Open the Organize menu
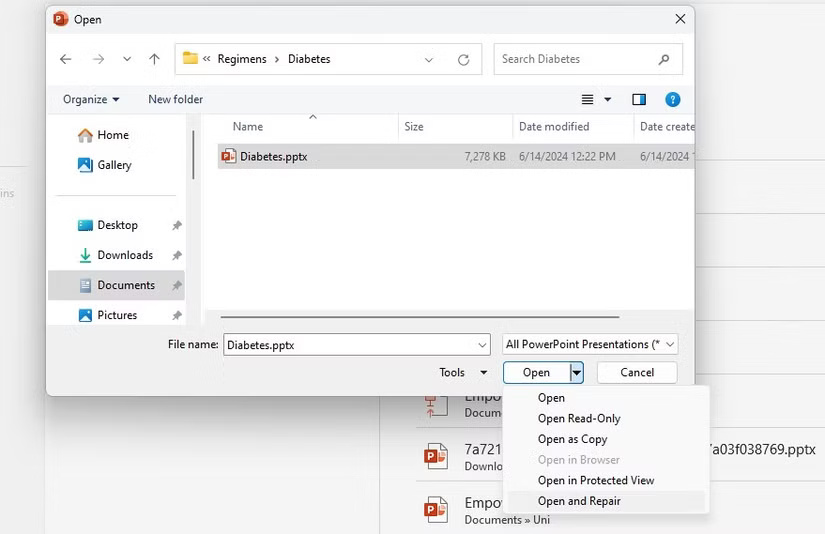 91,99
